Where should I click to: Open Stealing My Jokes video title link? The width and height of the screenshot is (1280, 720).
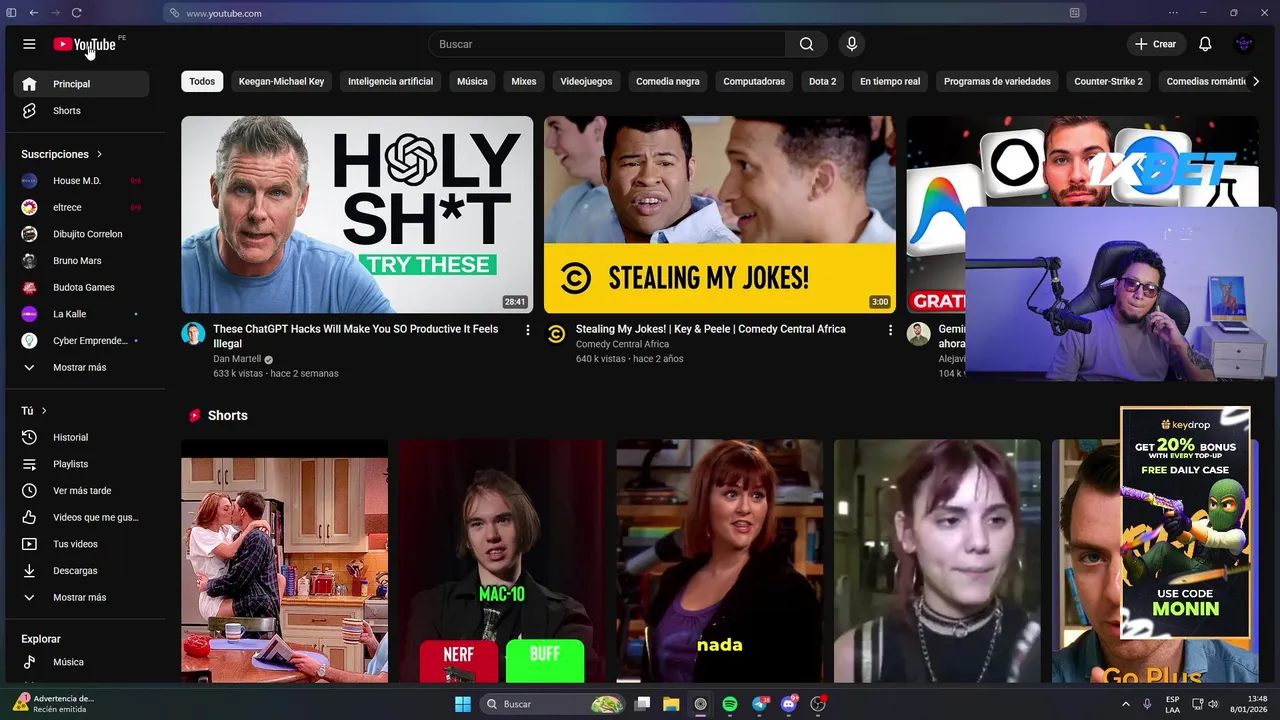pos(711,329)
